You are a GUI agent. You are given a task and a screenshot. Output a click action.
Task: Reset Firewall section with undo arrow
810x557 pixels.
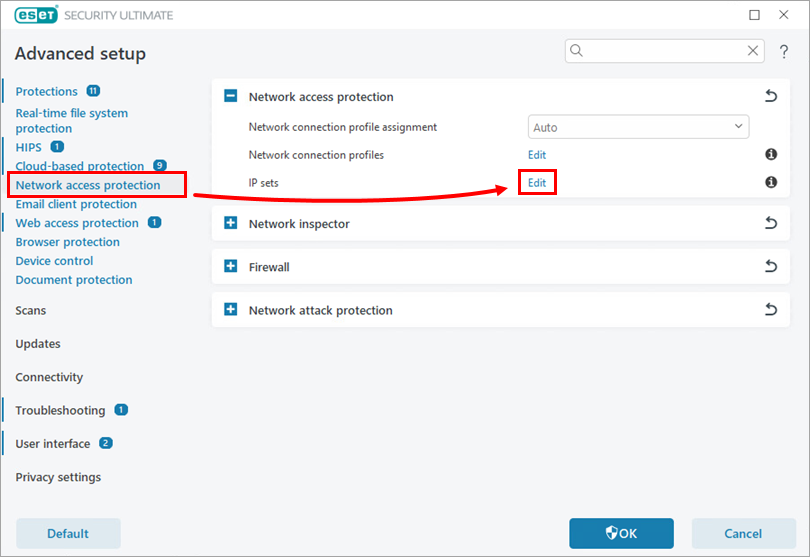pyautogui.click(x=770, y=267)
